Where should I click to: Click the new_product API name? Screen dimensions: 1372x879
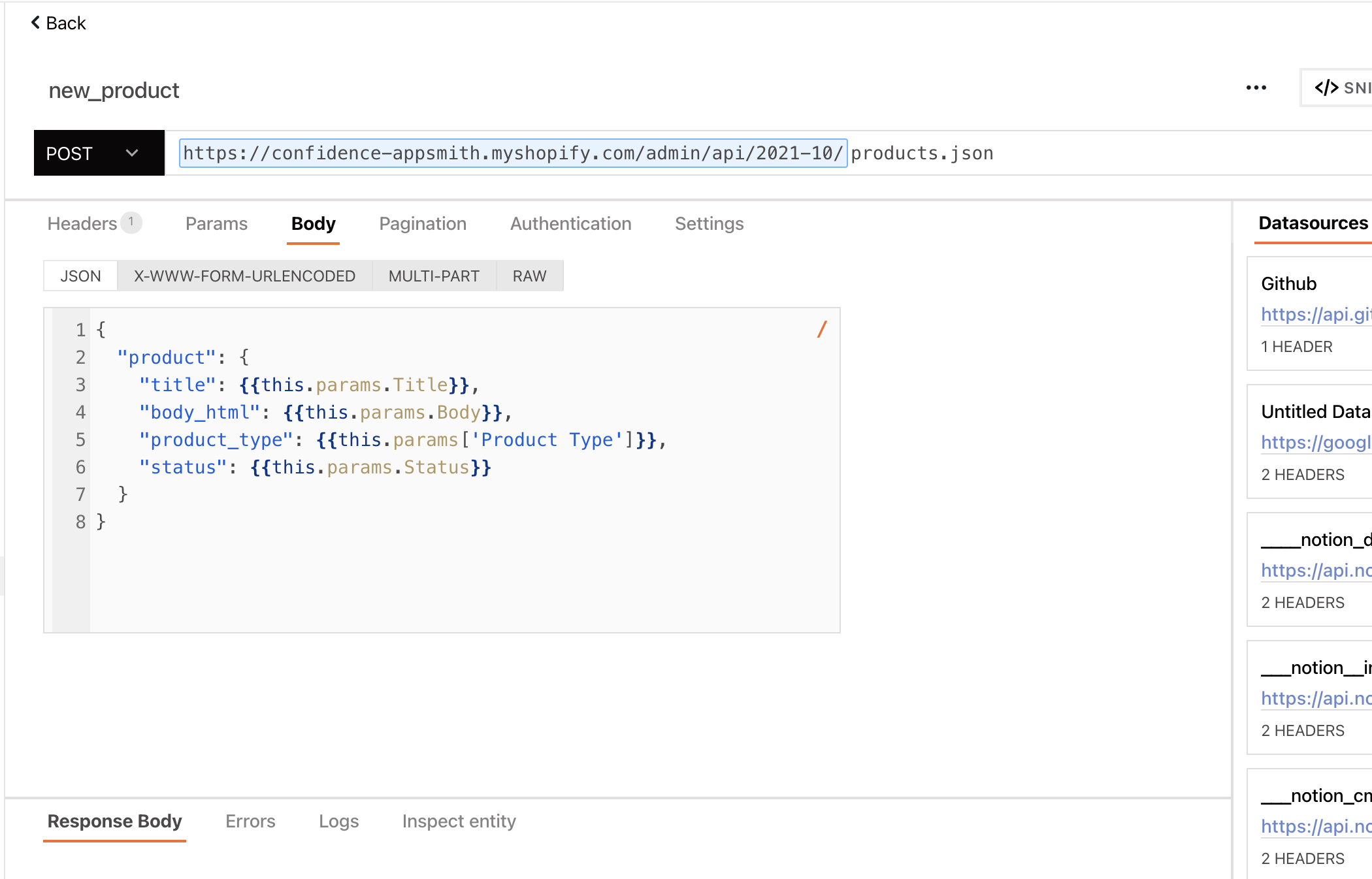114,90
